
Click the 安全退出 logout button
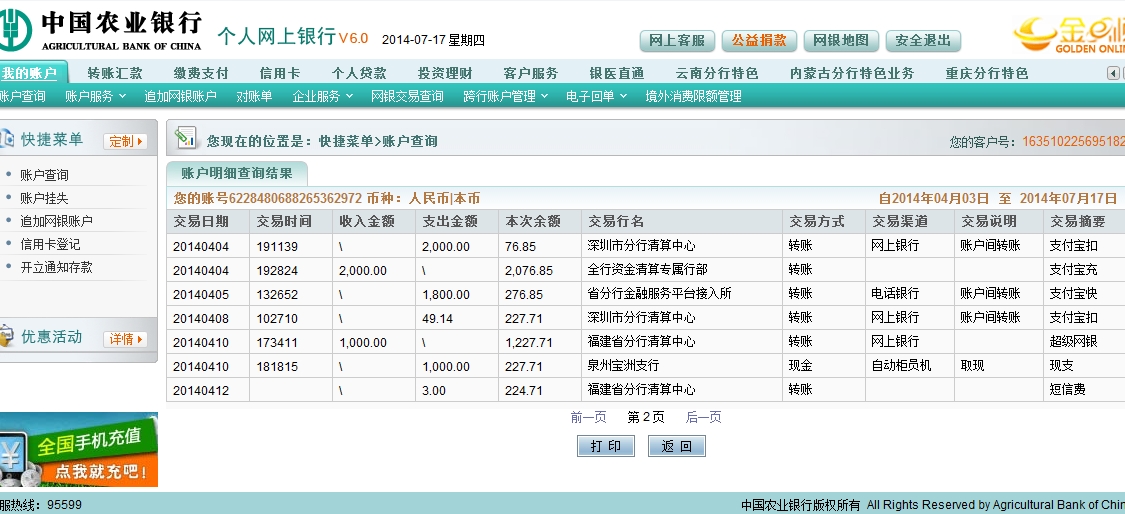pyautogui.click(x=922, y=41)
